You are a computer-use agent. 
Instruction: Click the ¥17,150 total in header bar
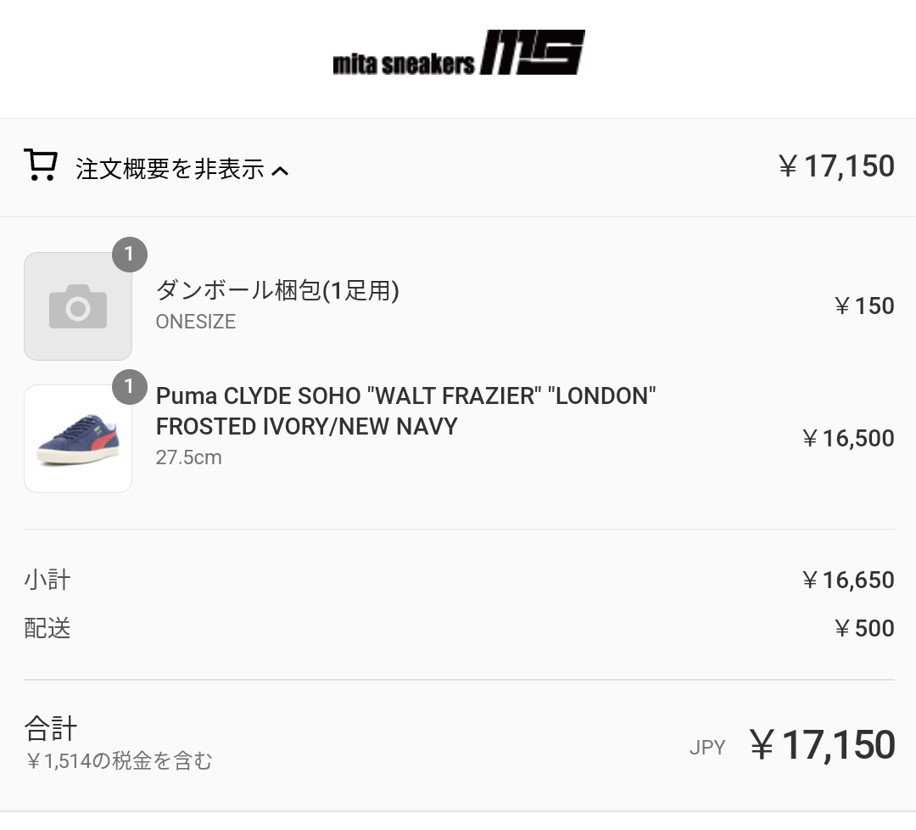(x=836, y=166)
